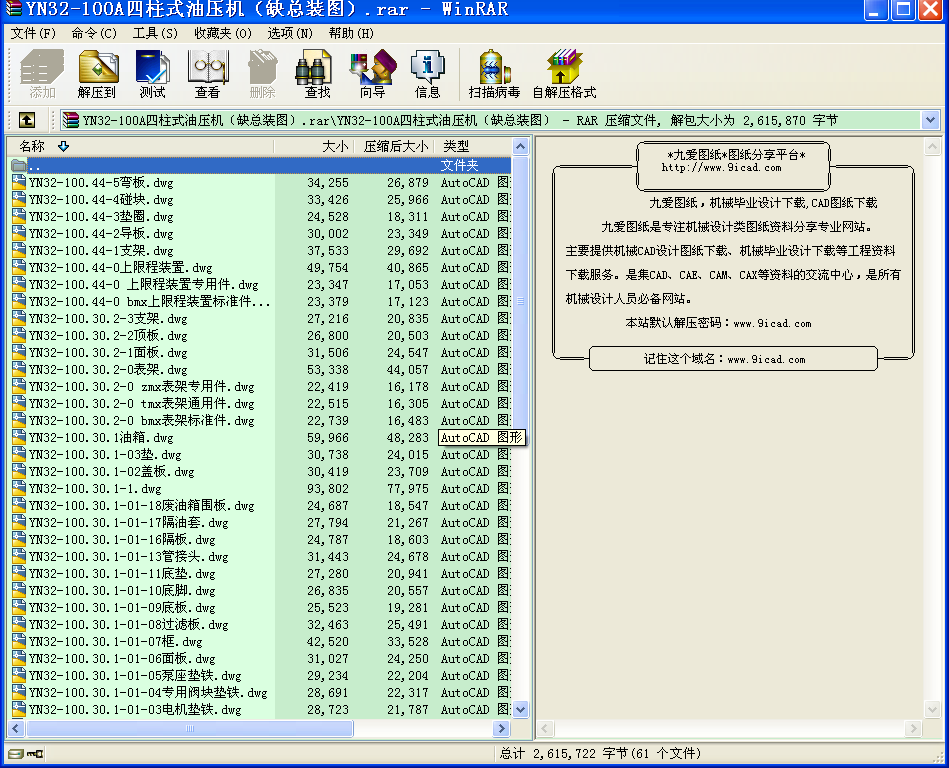
Task: Launch the Wizard (向导) toolbar icon
Action: [372, 74]
